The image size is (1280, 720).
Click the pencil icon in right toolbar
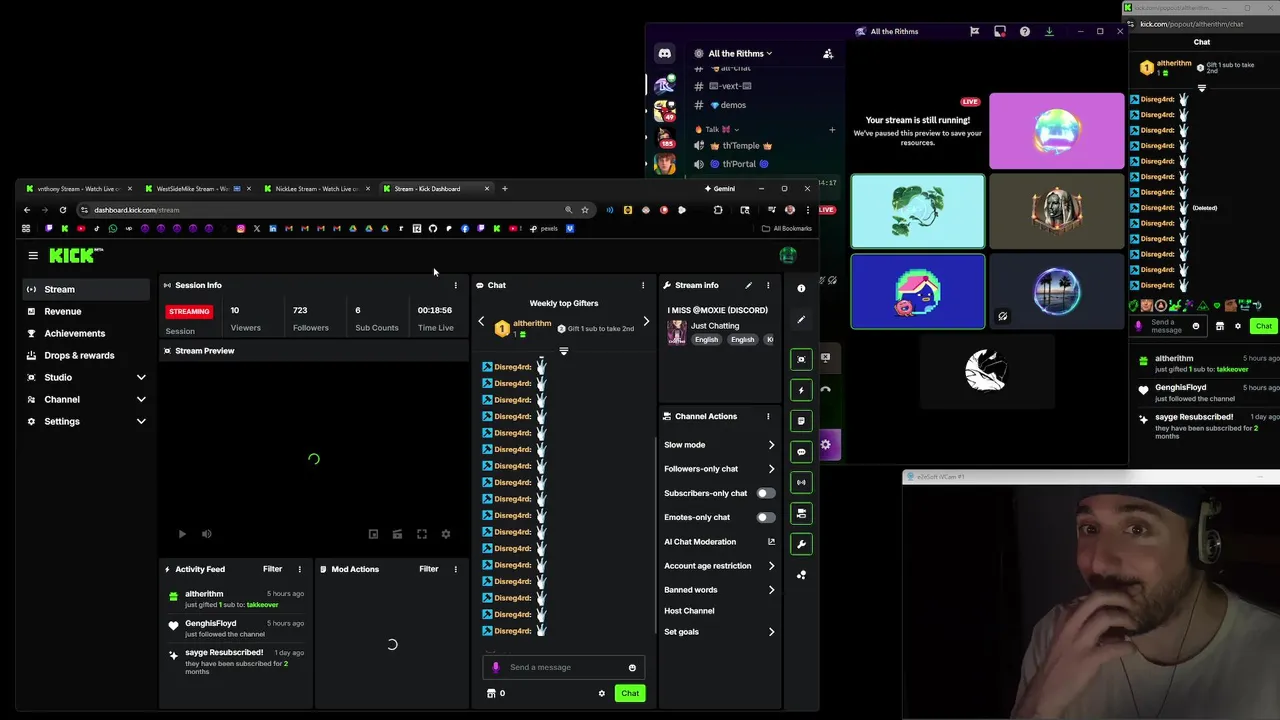point(801,320)
